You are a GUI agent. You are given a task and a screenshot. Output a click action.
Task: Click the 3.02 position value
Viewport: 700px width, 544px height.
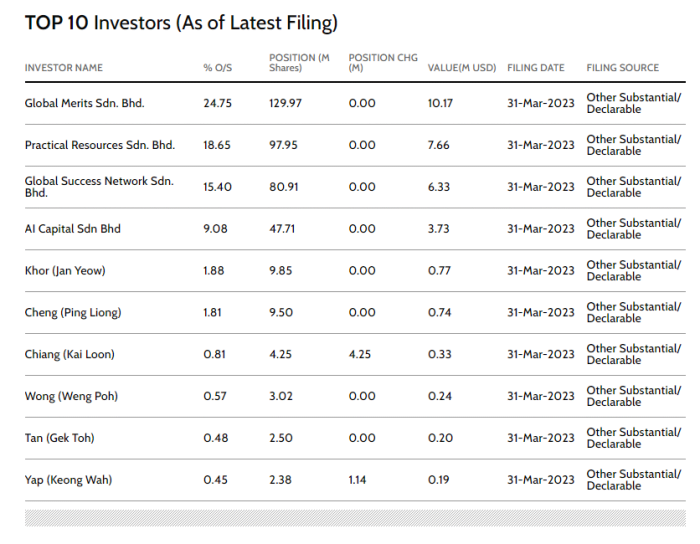pos(281,396)
